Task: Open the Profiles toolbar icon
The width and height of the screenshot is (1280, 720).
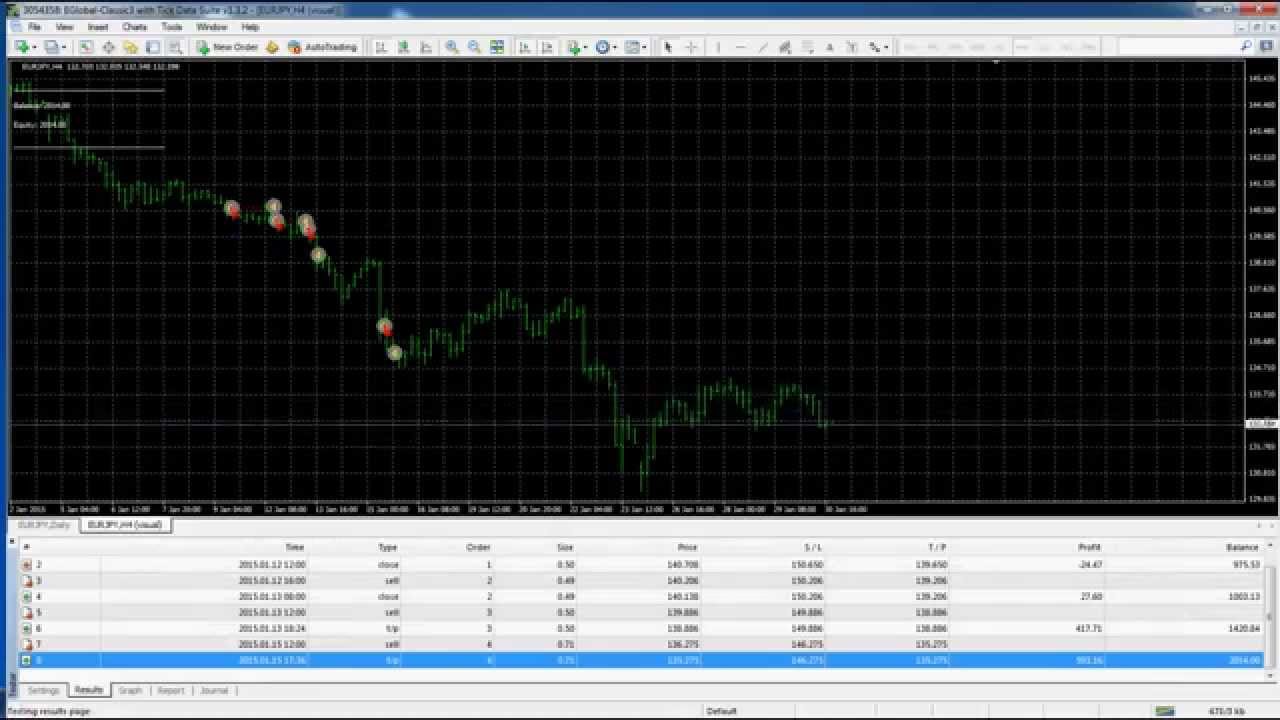Action: tap(51, 47)
